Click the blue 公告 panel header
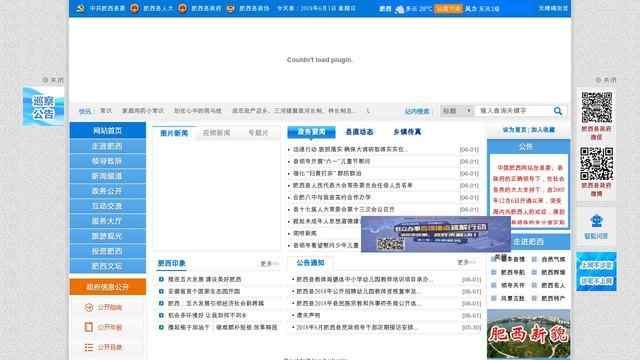The image size is (640, 360). point(529,147)
